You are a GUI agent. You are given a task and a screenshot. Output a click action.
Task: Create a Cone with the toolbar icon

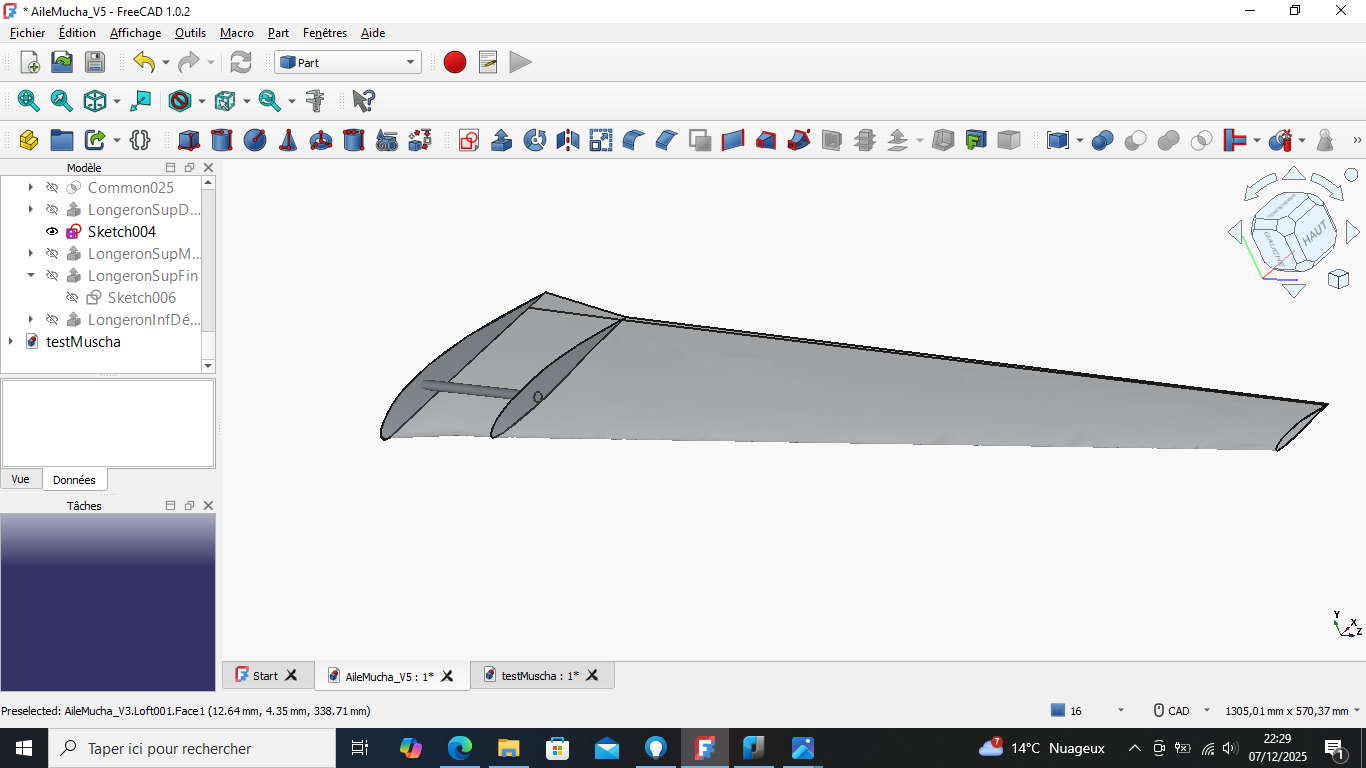pos(288,140)
